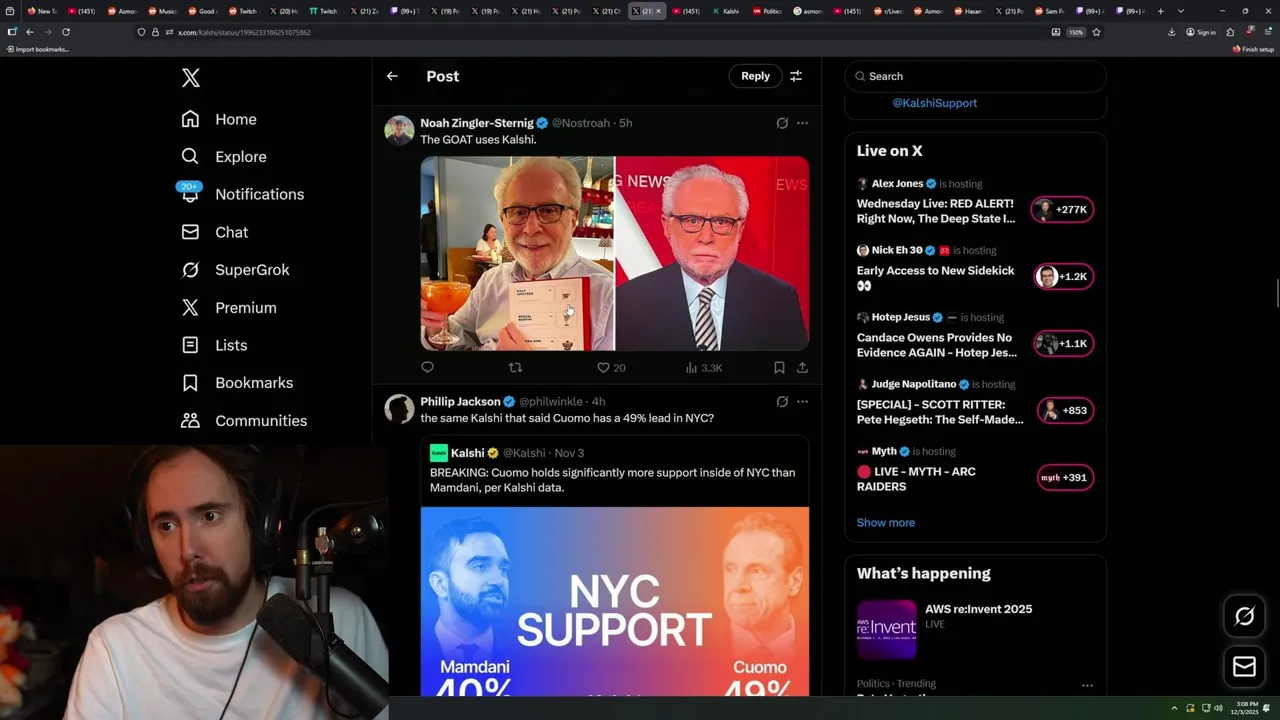
Task: Click browser Sign in button
Action: point(1201,32)
